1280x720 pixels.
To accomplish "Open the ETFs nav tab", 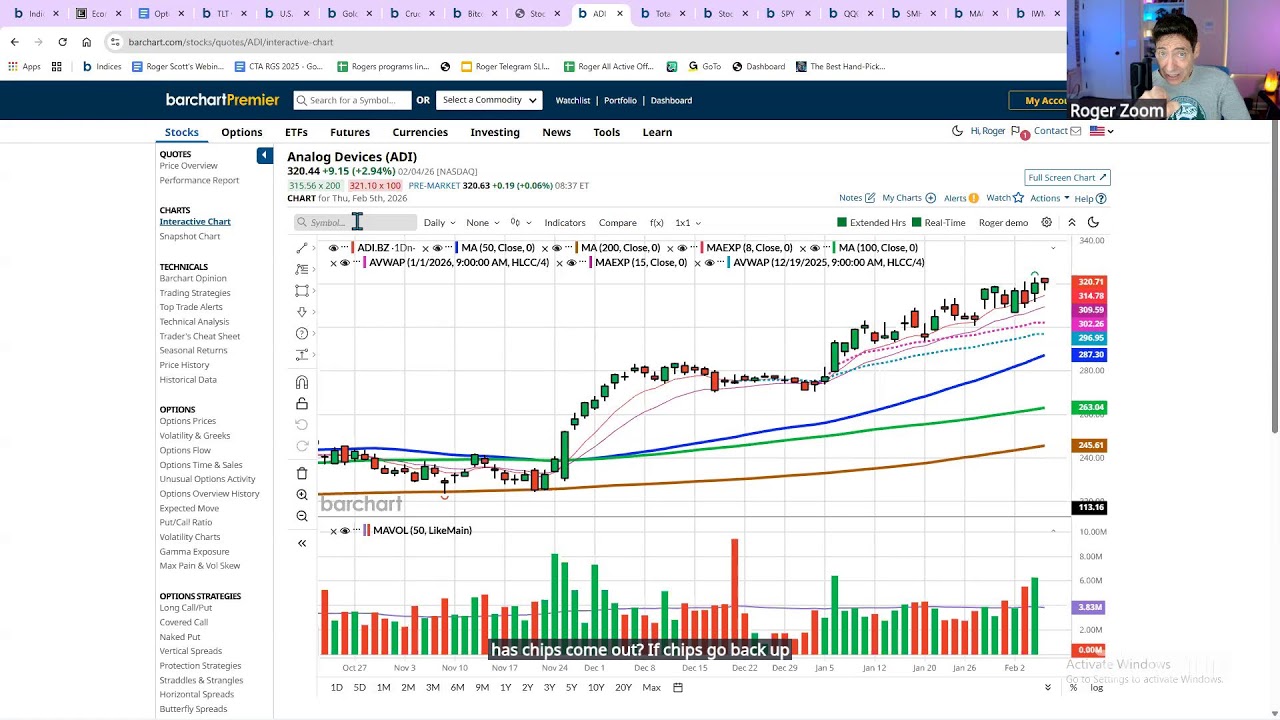I will [296, 132].
